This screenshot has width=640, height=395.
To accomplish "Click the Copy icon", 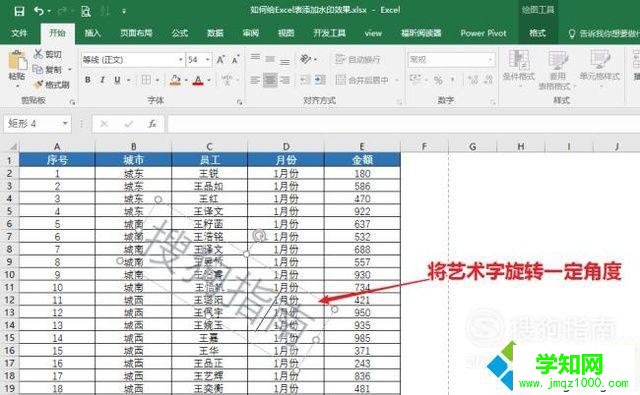I will pyautogui.click(x=38, y=69).
